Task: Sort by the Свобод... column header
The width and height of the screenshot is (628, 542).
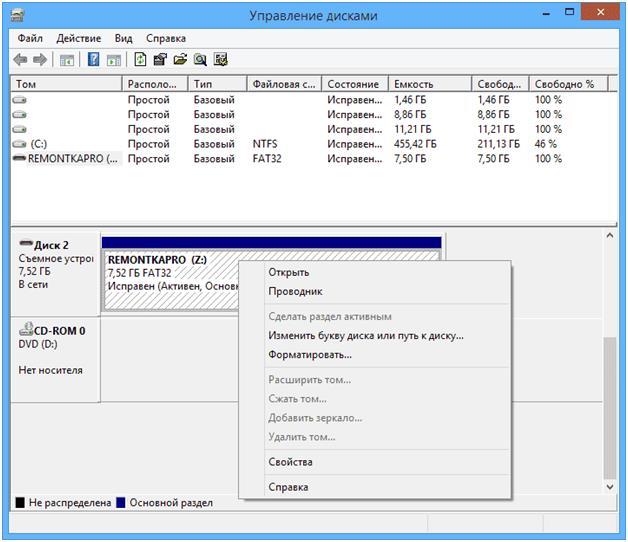Action: pos(500,84)
